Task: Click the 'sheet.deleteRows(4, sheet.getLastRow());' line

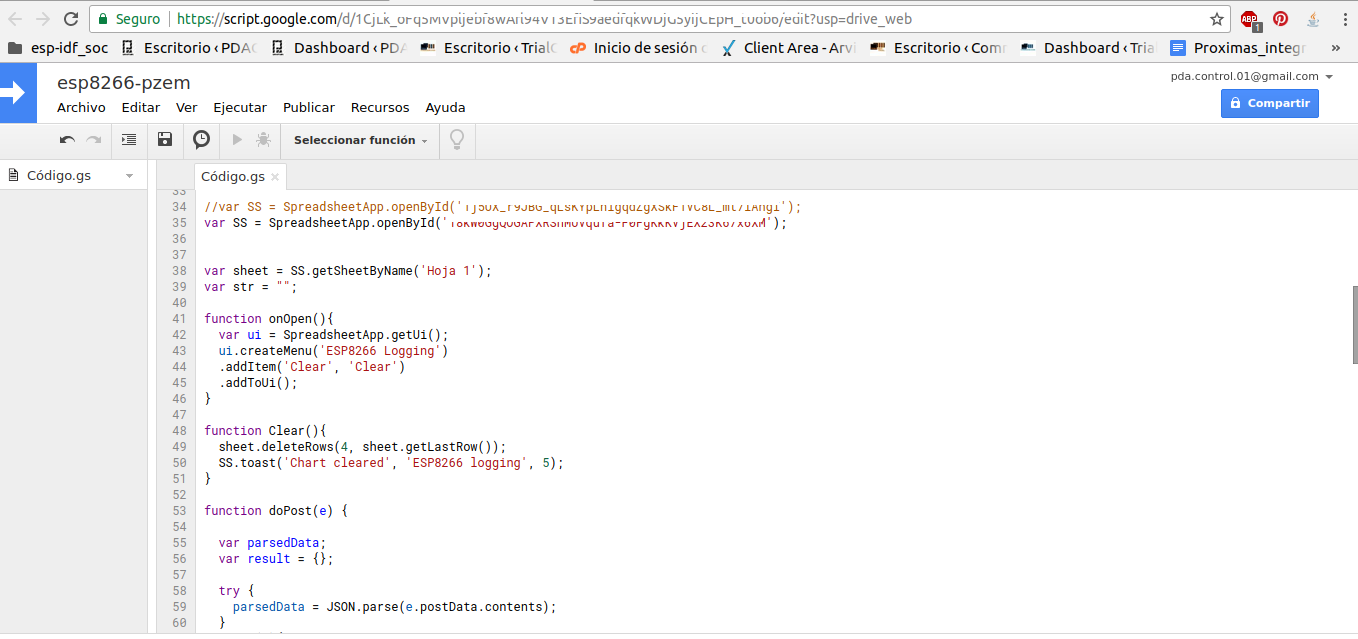Action: [362, 447]
